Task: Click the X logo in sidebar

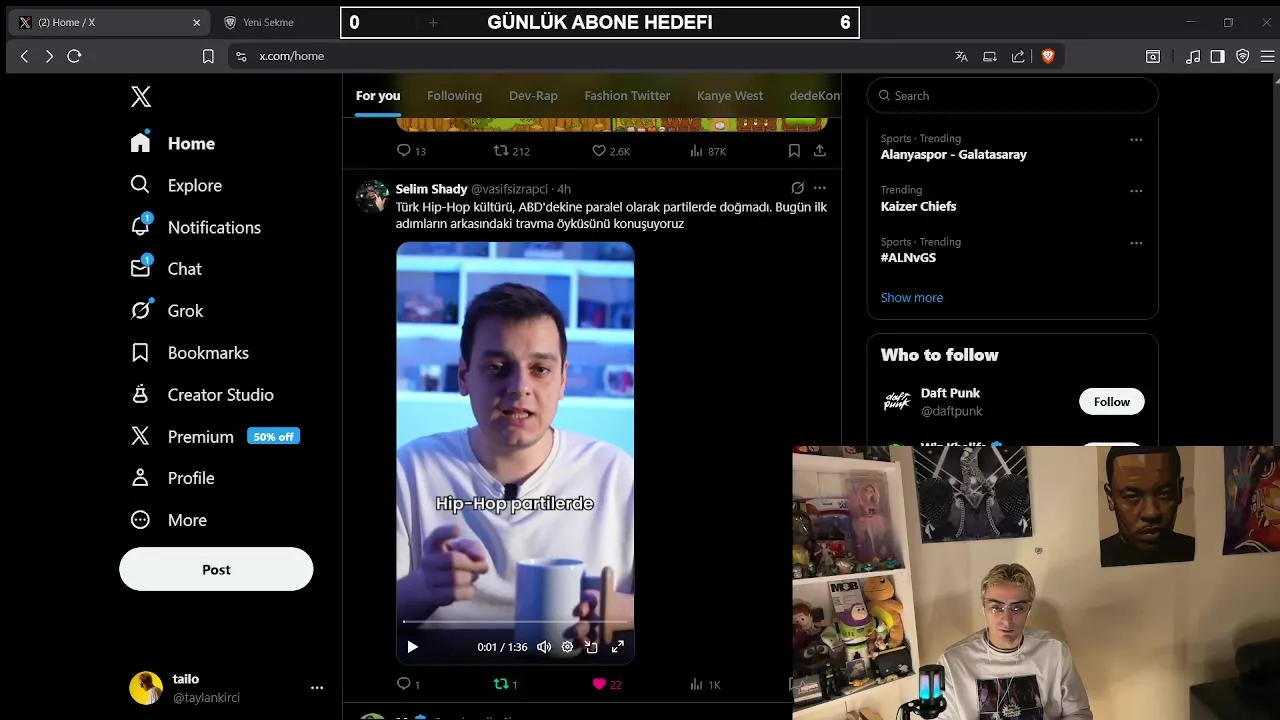Action: click(x=141, y=97)
